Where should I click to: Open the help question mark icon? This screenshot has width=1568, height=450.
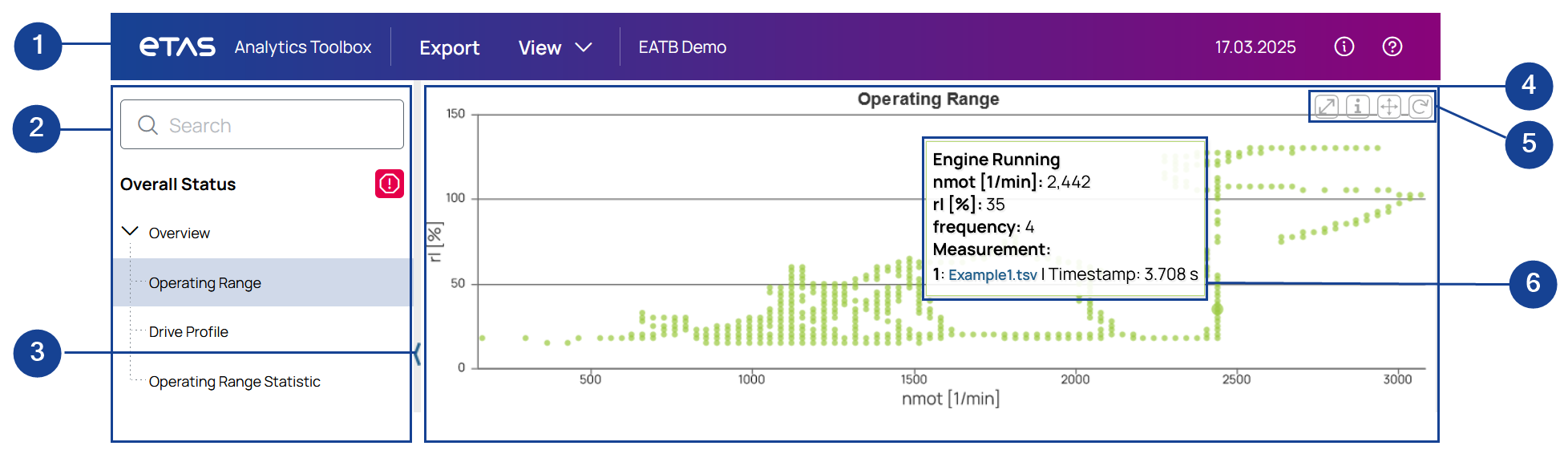pyautogui.click(x=1392, y=47)
